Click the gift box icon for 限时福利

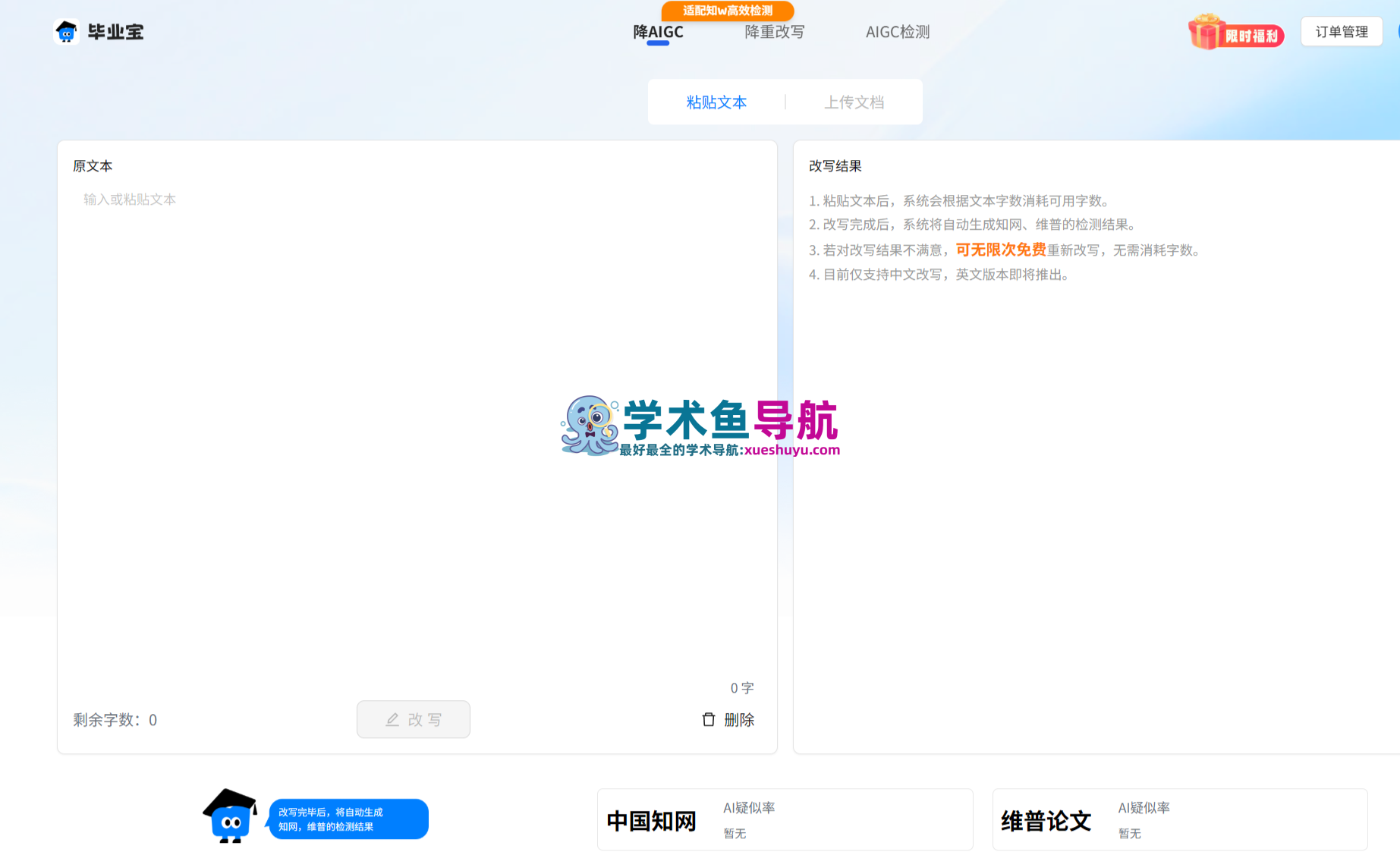point(1207,32)
